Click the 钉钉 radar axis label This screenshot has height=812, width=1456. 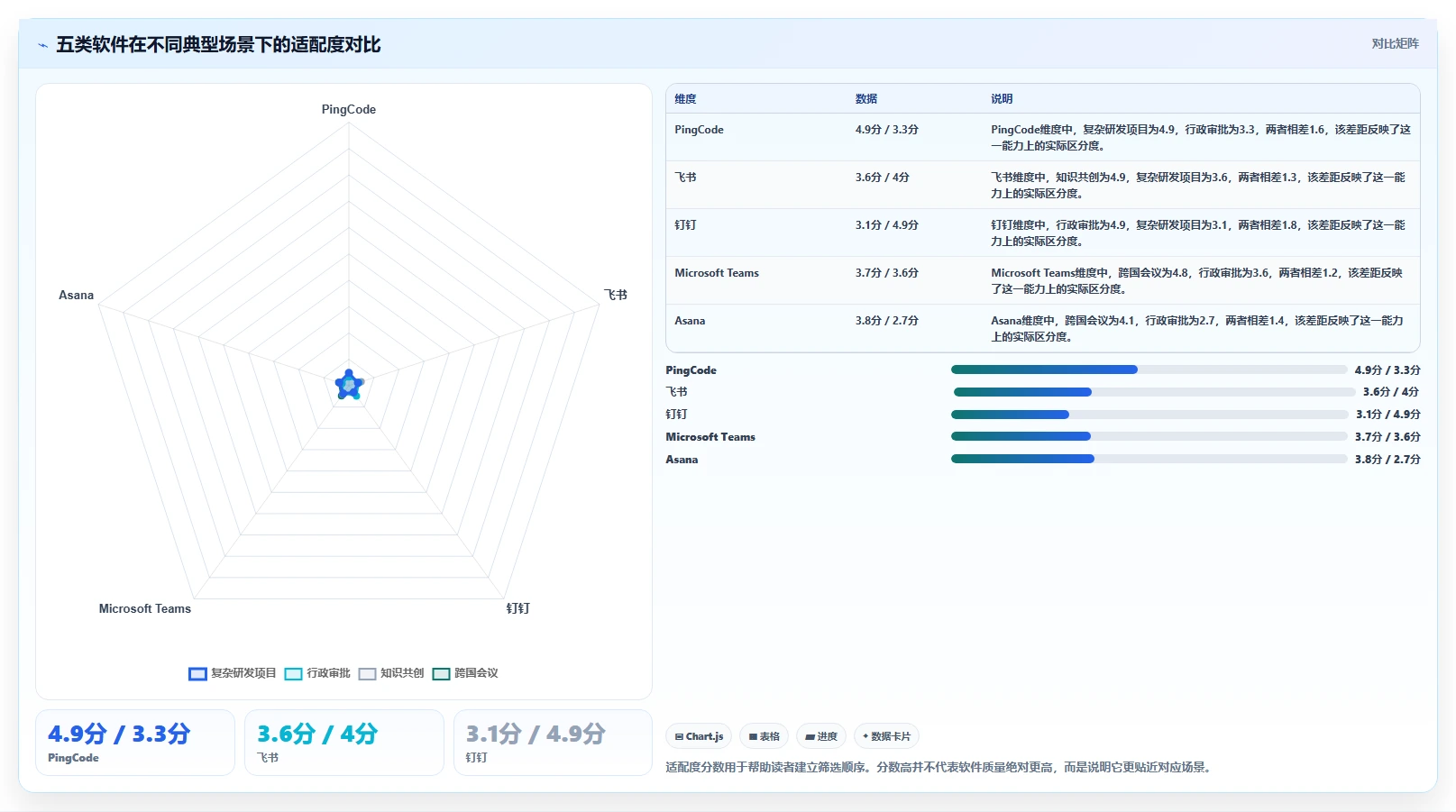click(x=518, y=608)
